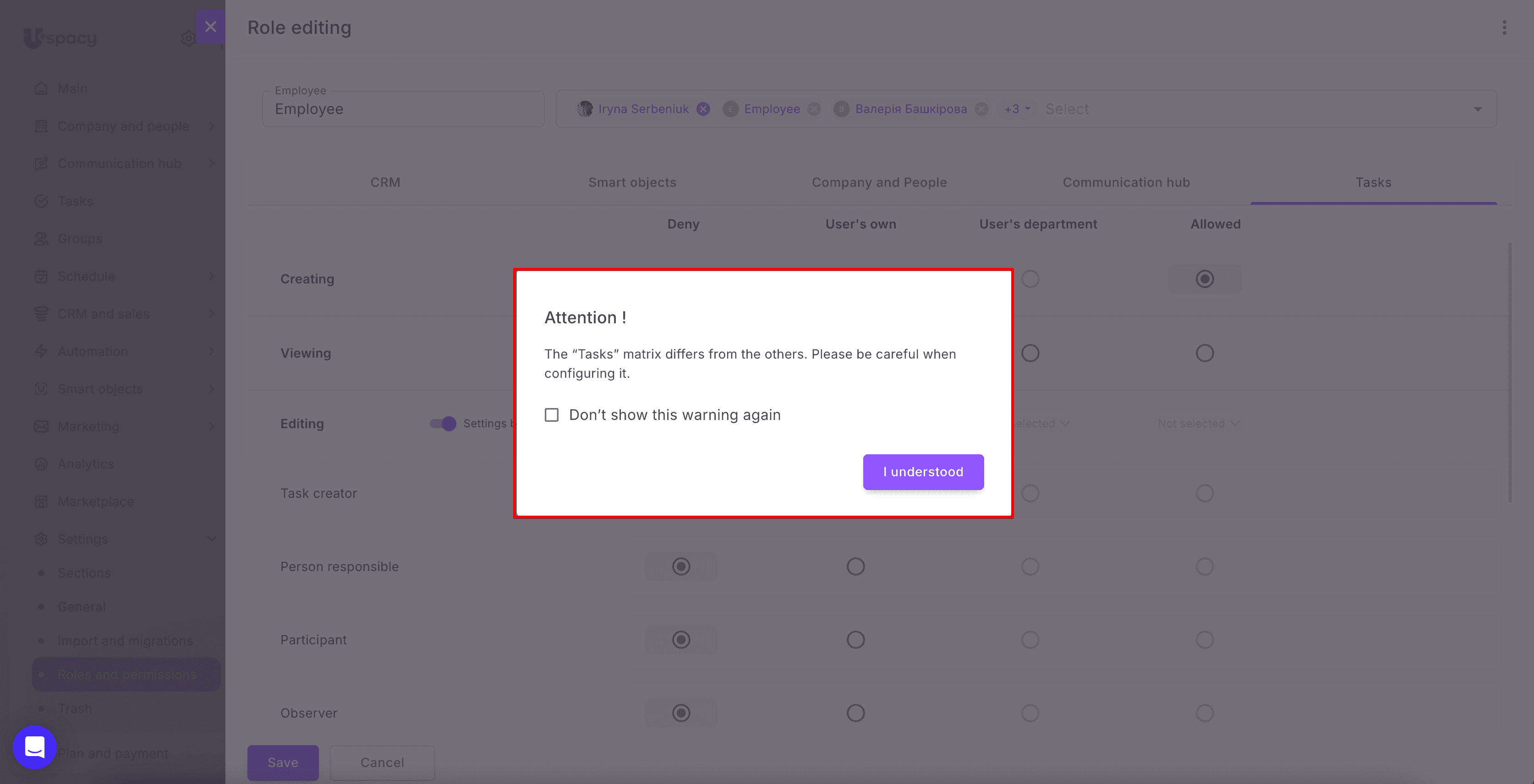Open the chat support widget icon
Screen dimensions: 1534x784
point(34,747)
